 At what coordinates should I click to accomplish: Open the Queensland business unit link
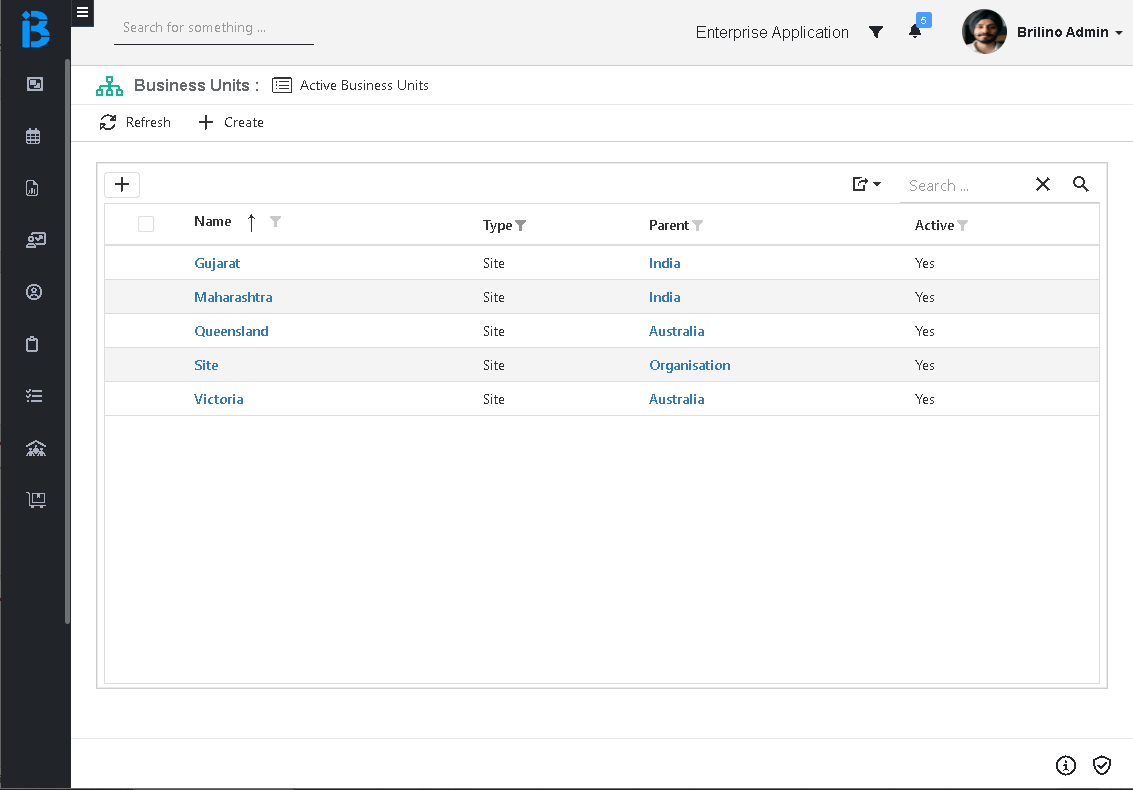231,331
